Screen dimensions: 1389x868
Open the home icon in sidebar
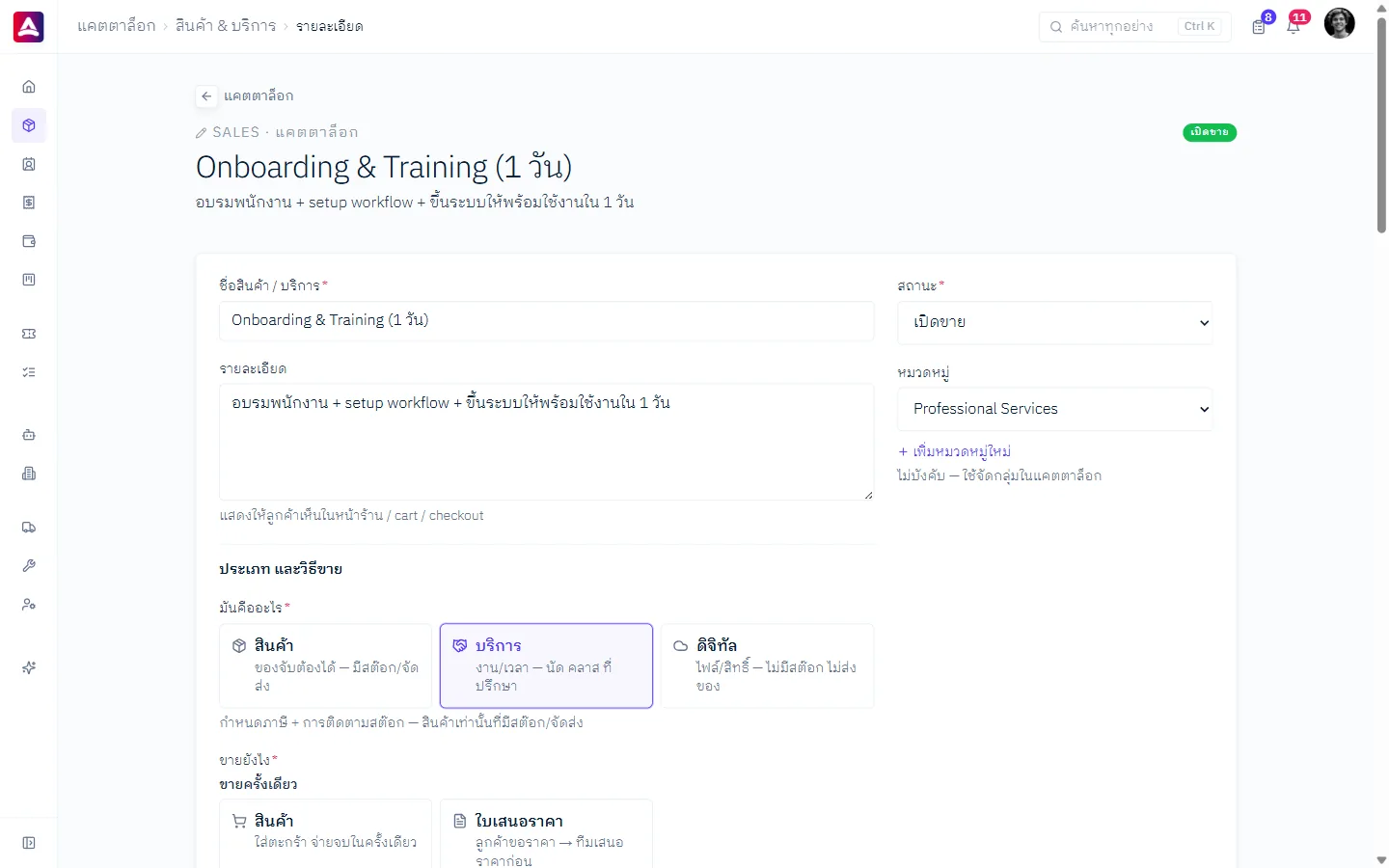(29, 87)
